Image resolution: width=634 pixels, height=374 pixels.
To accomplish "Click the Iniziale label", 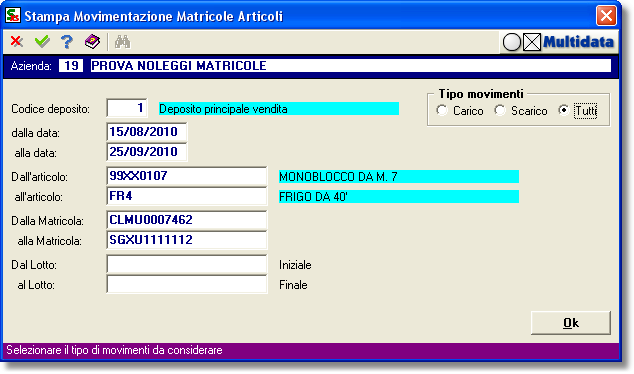I will 295,265.
